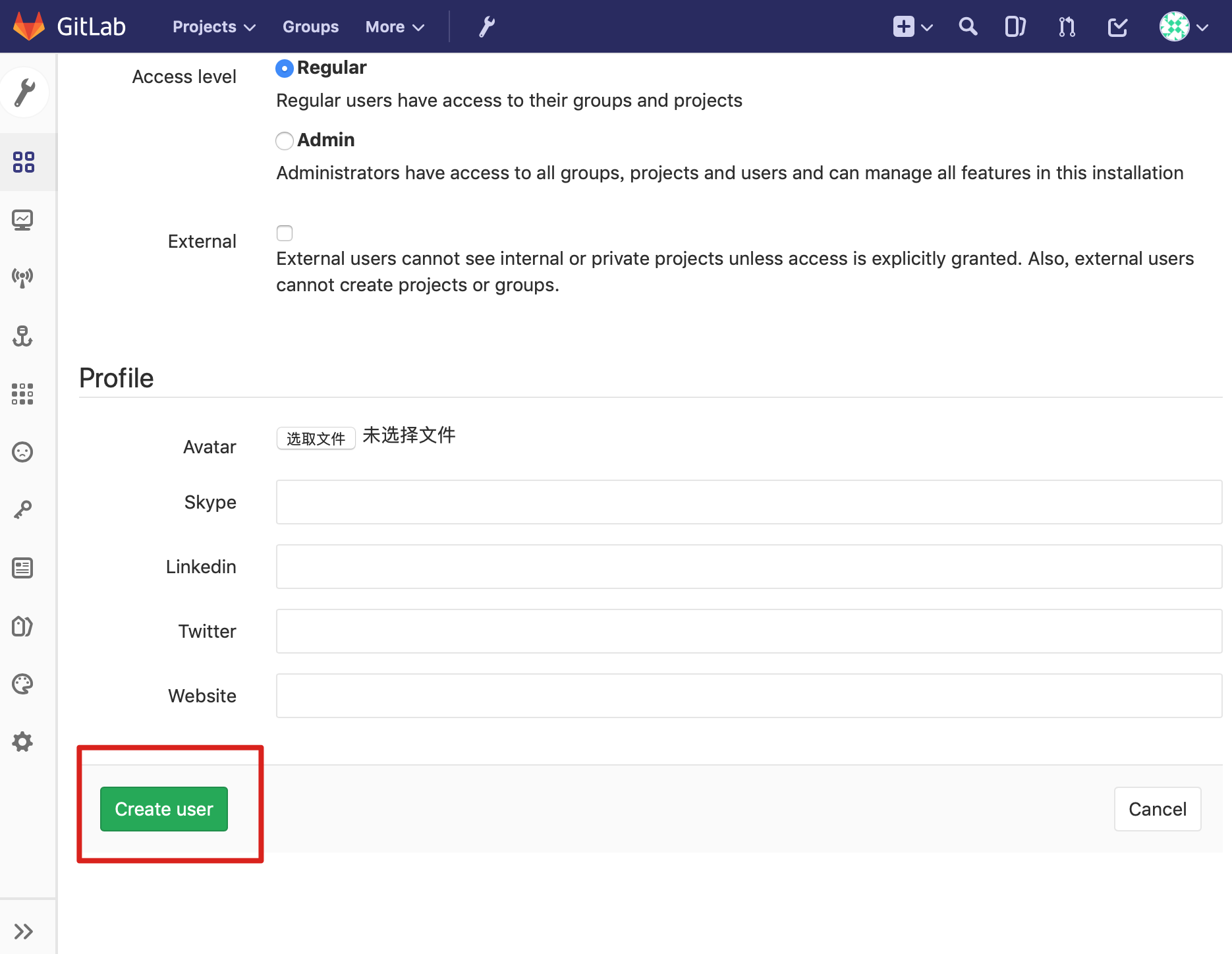1232x954 pixels.
Task: Open the Groups menu item
Action: (x=310, y=27)
